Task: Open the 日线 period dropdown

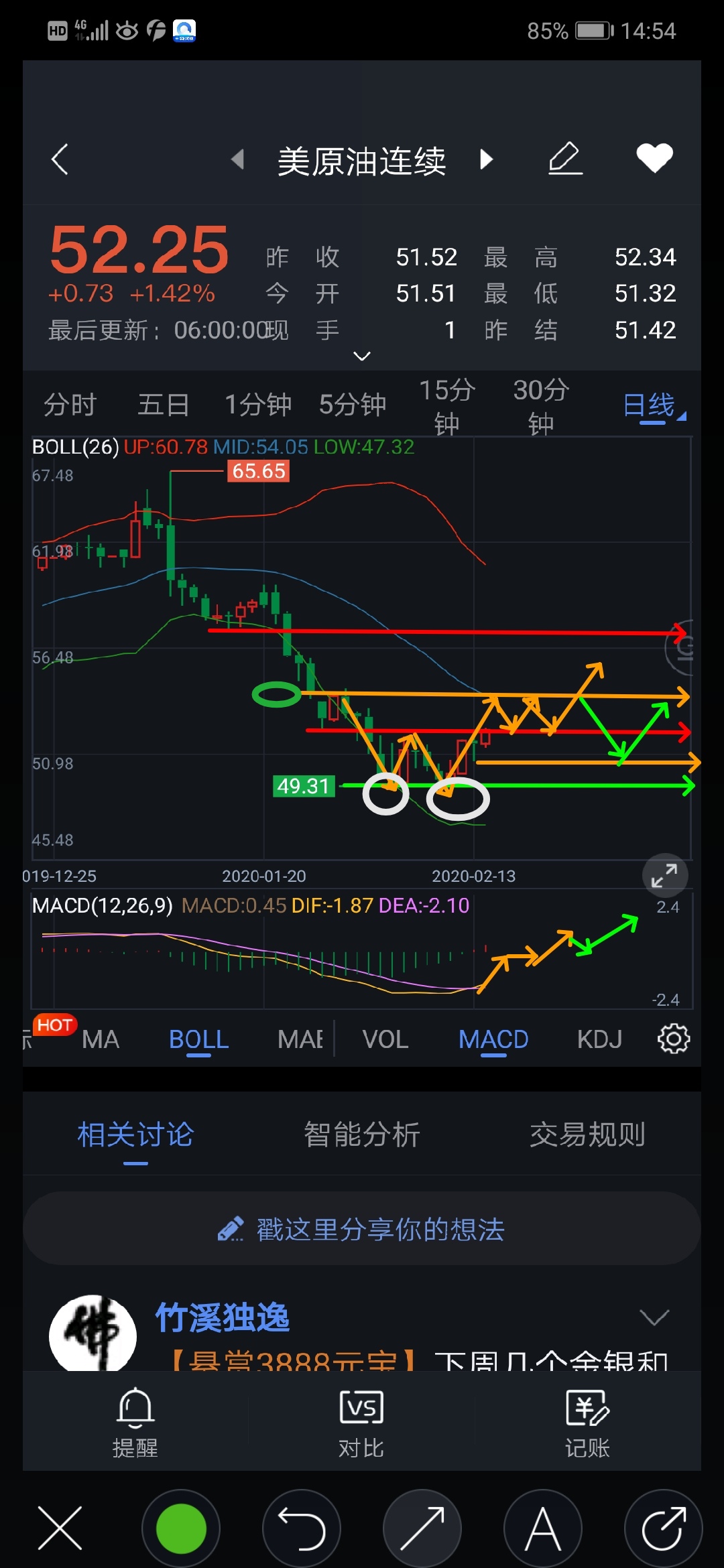Action: tap(654, 406)
